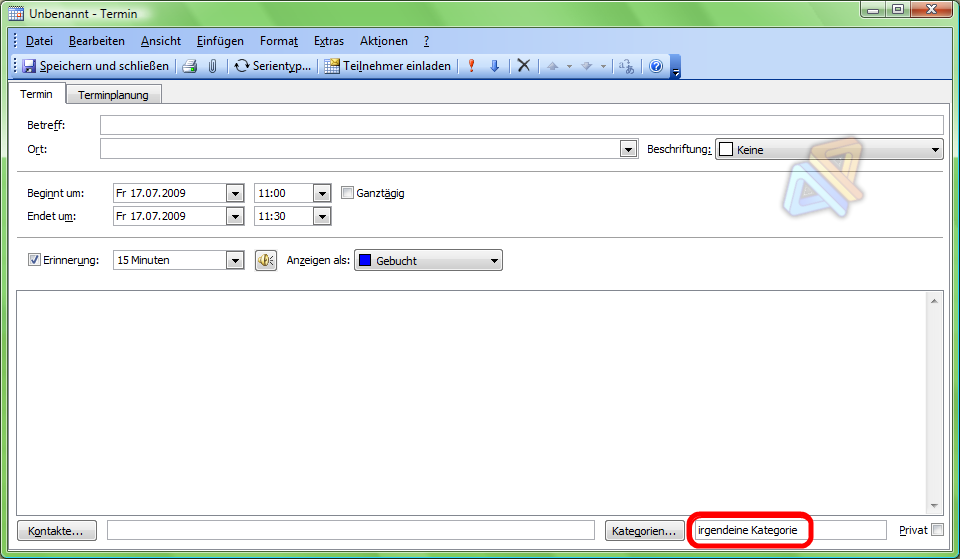
Task: Open the Bearbeiten menu
Action: 97,41
